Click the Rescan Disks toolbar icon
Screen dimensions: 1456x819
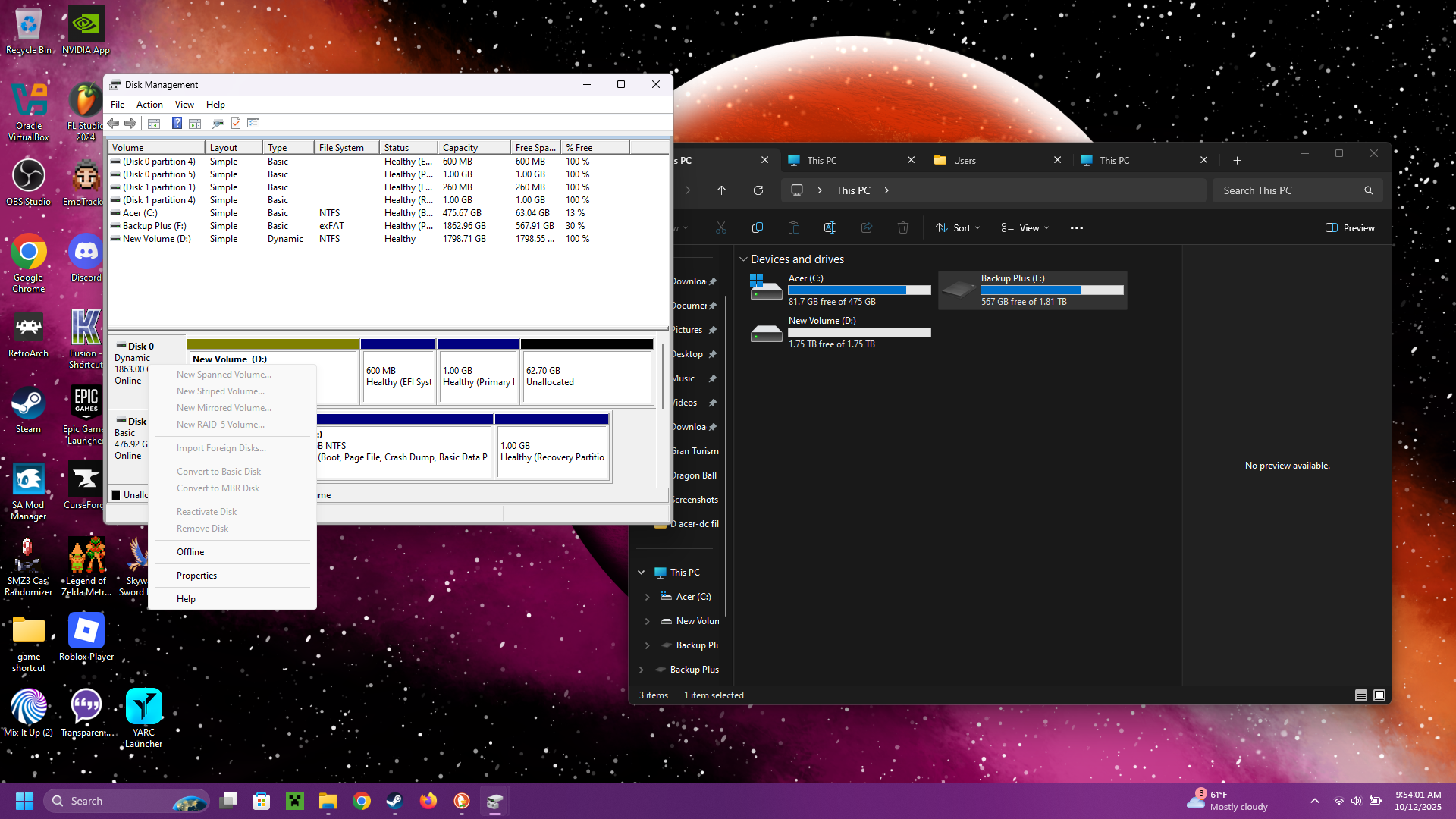point(218,123)
